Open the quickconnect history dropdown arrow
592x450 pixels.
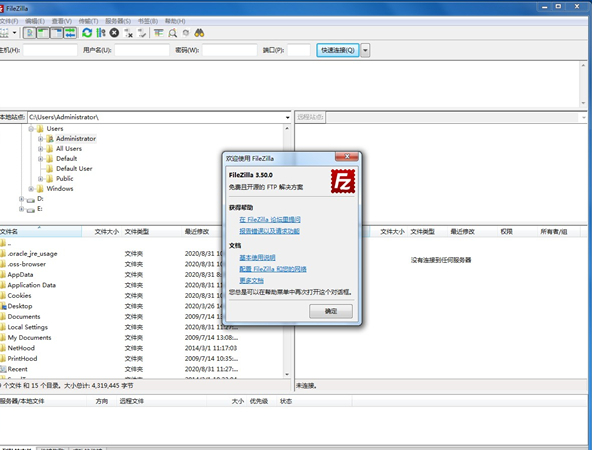click(365, 50)
